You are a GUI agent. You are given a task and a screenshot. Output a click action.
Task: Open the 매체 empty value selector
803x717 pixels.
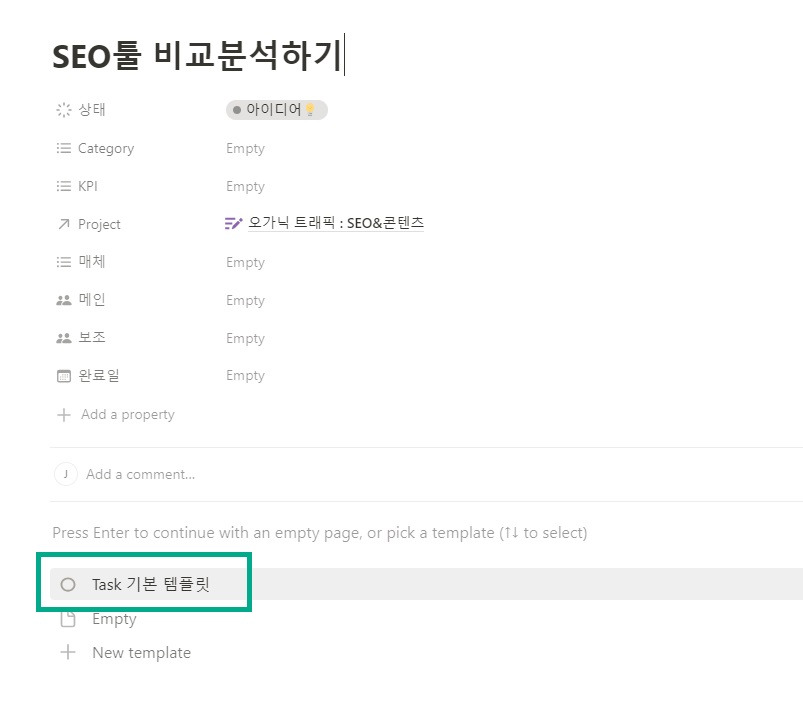245,262
